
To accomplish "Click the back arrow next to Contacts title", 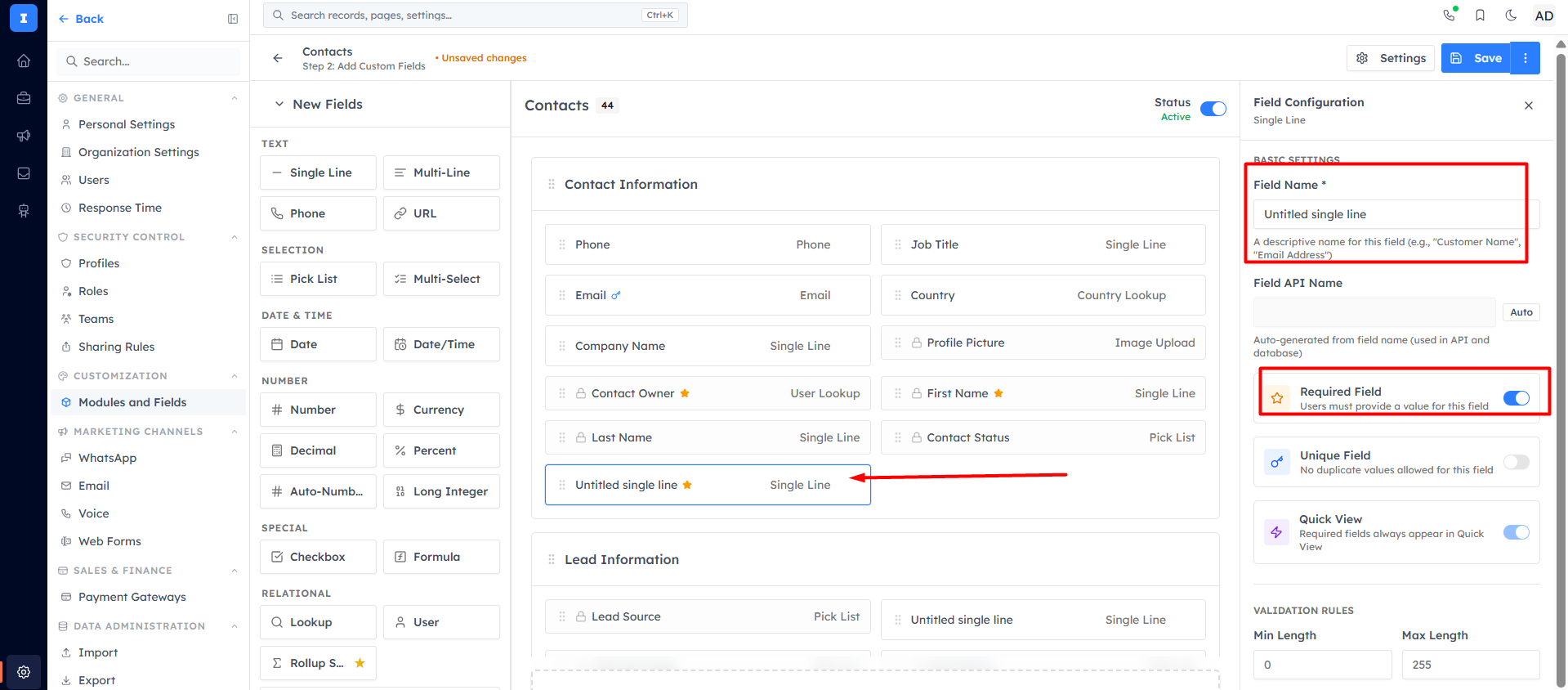I will [278, 58].
